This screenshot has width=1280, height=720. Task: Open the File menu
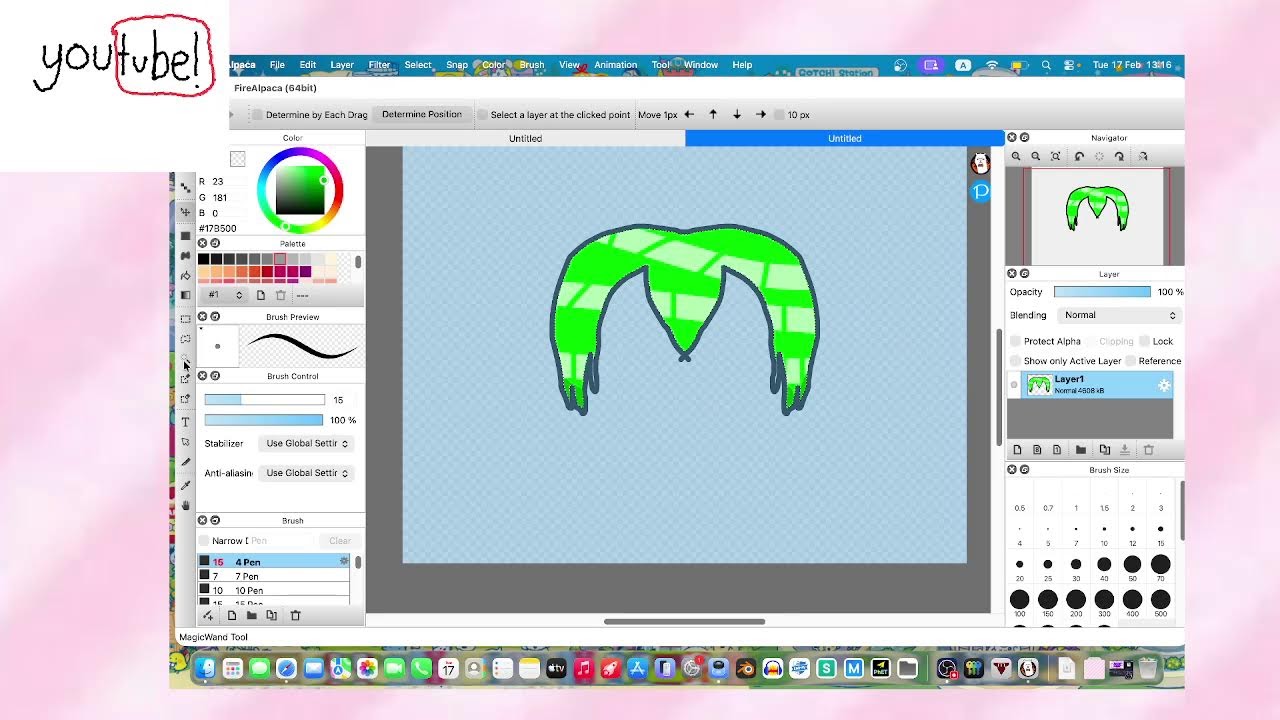point(277,65)
